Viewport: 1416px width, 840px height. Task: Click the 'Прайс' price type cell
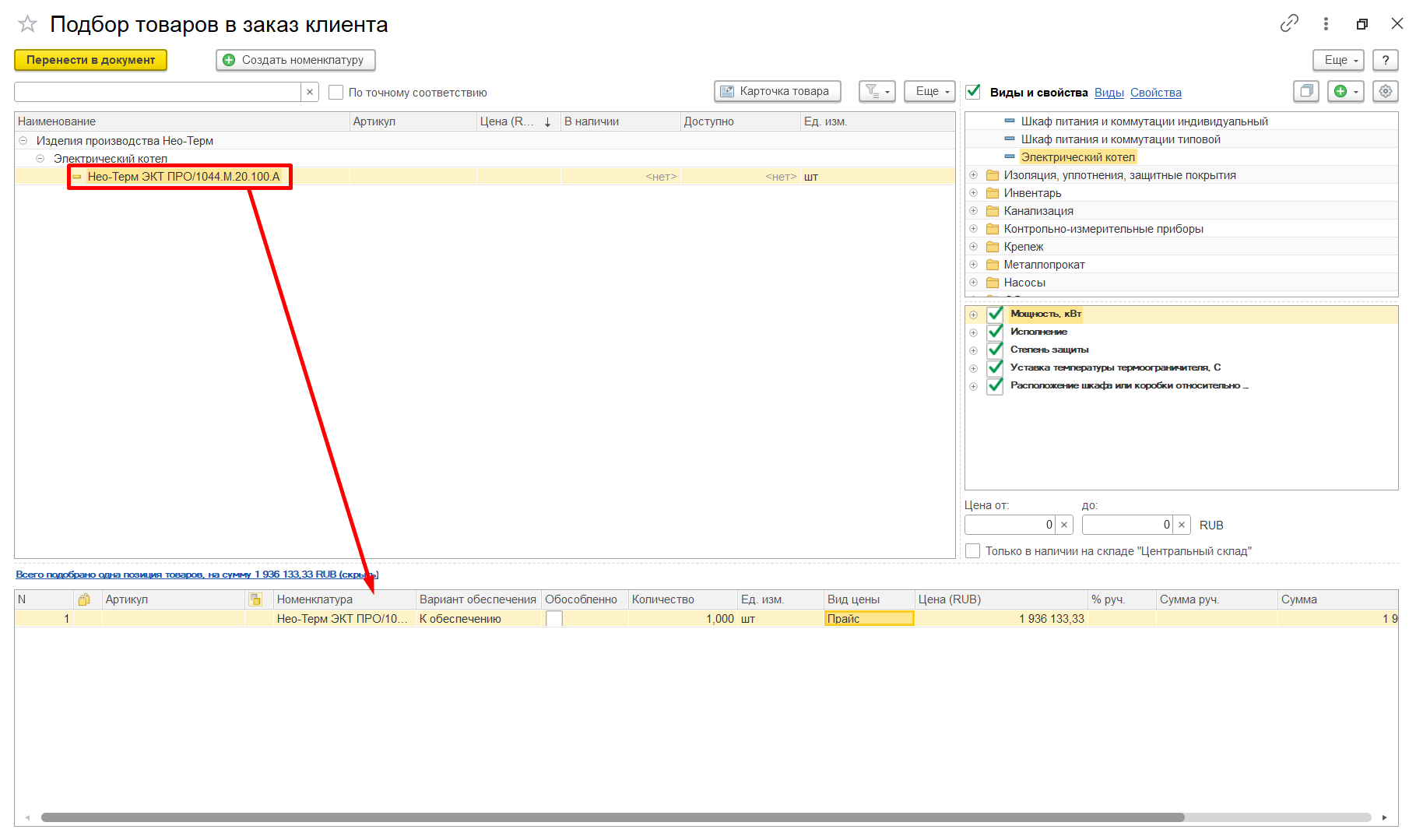(x=870, y=619)
